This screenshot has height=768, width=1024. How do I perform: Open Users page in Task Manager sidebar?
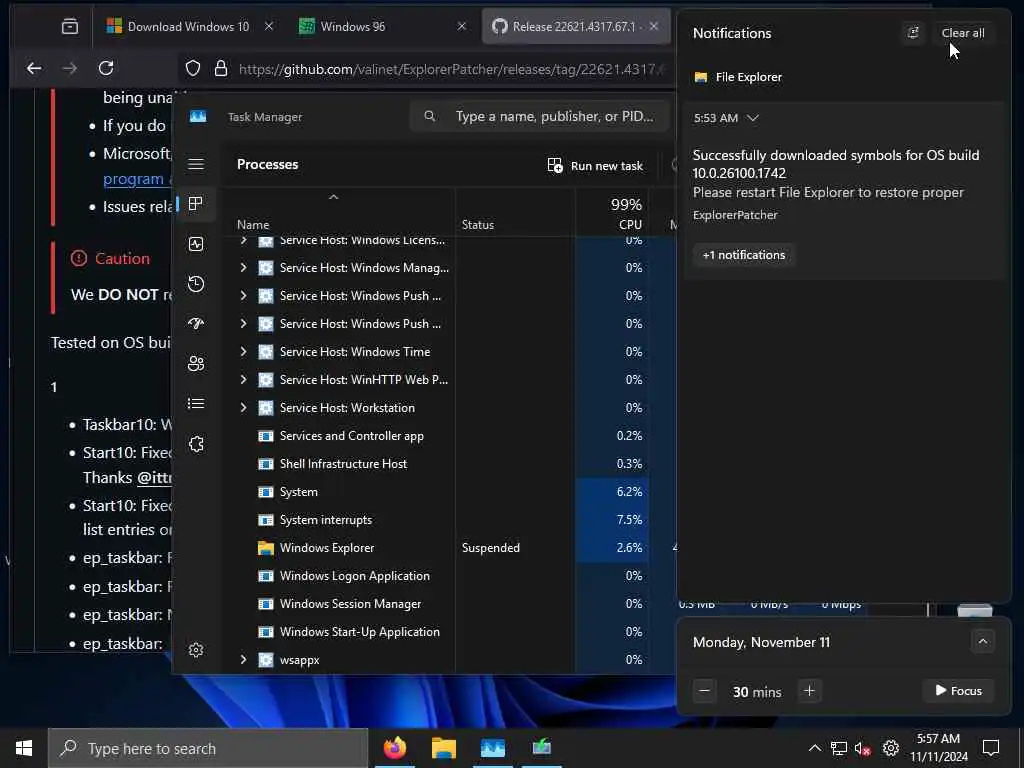click(196, 363)
